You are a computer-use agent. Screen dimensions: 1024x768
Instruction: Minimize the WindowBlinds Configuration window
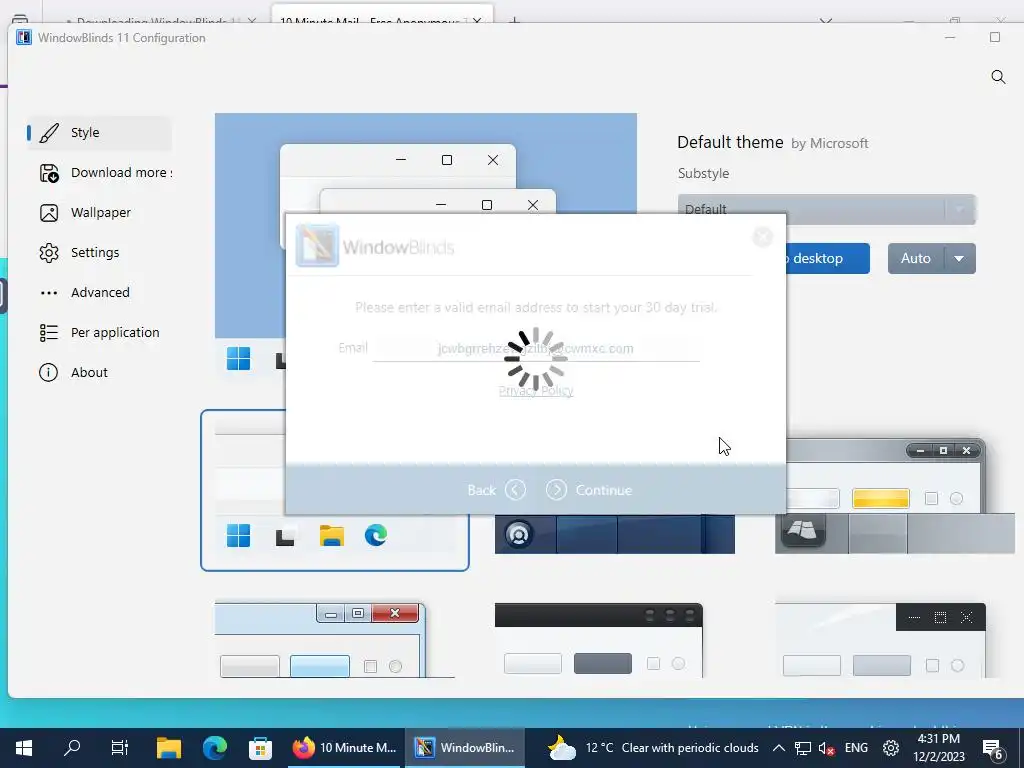[950, 38]
